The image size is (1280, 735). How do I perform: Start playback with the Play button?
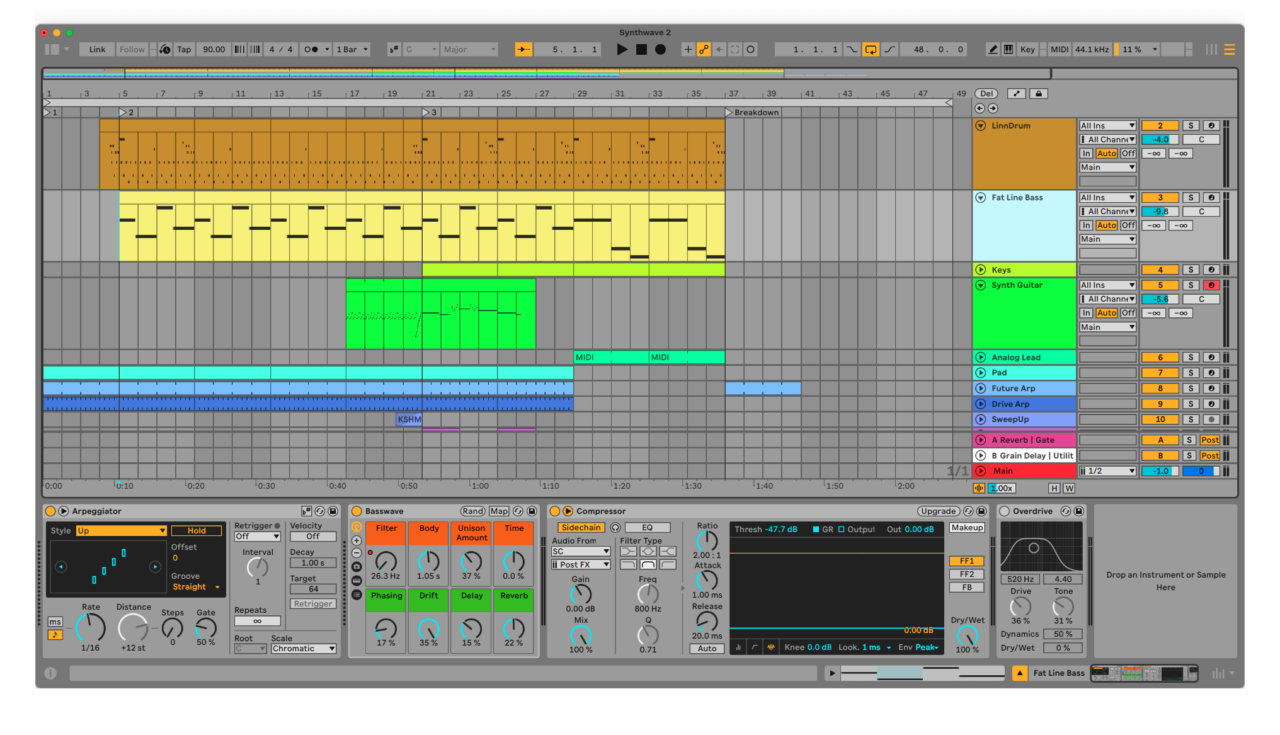622,49
